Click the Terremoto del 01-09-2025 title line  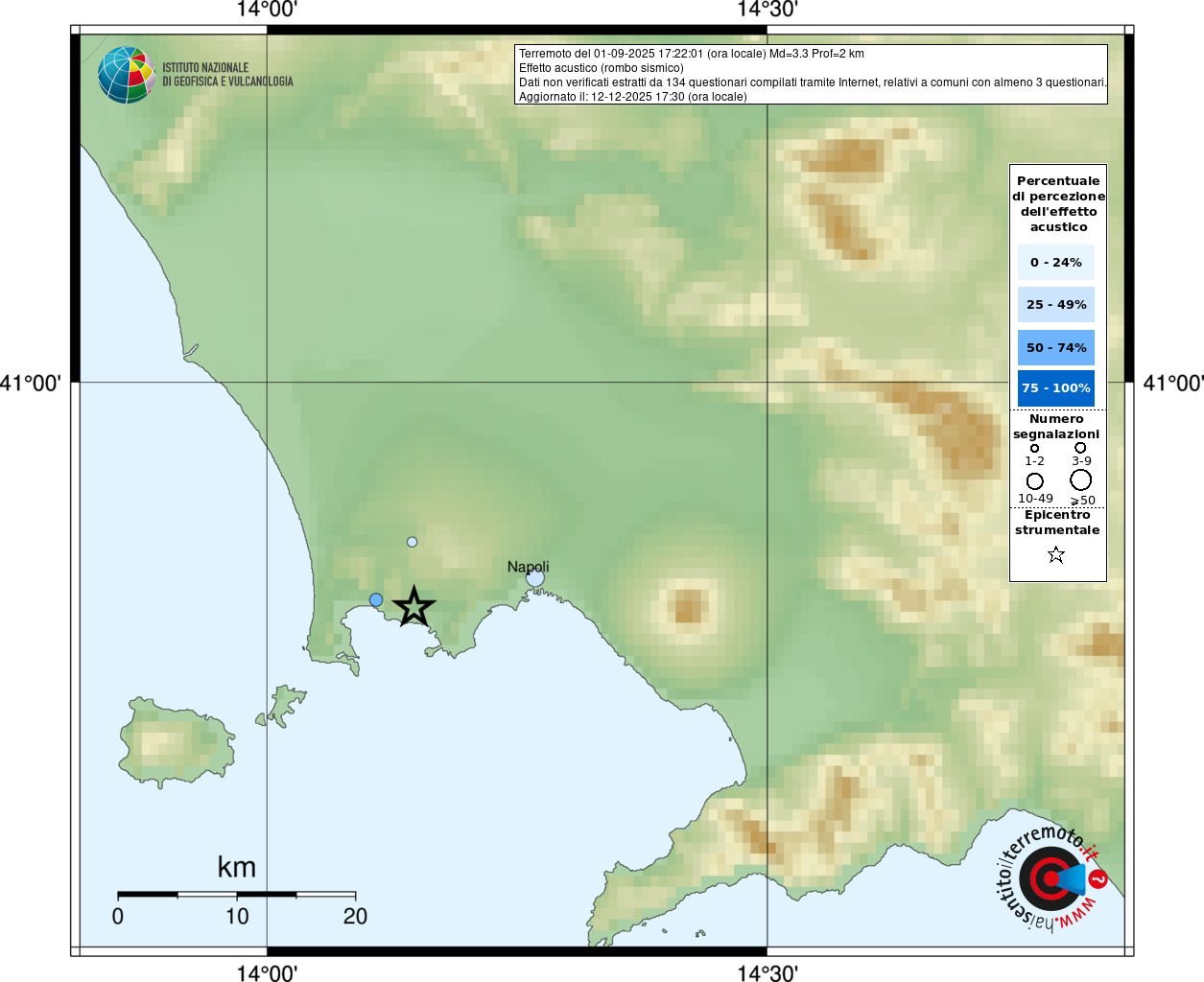[x=691, y=54]
